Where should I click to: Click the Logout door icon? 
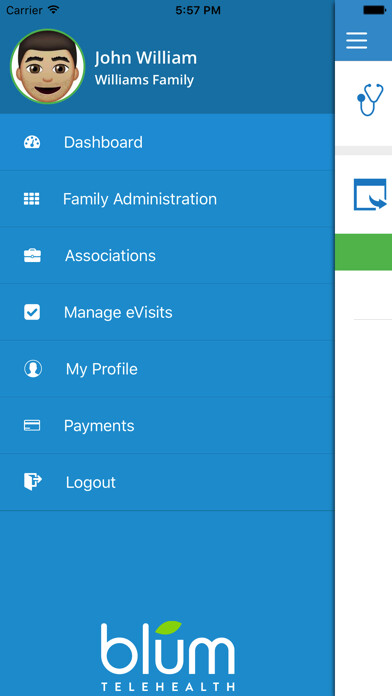tap(33, 482)
